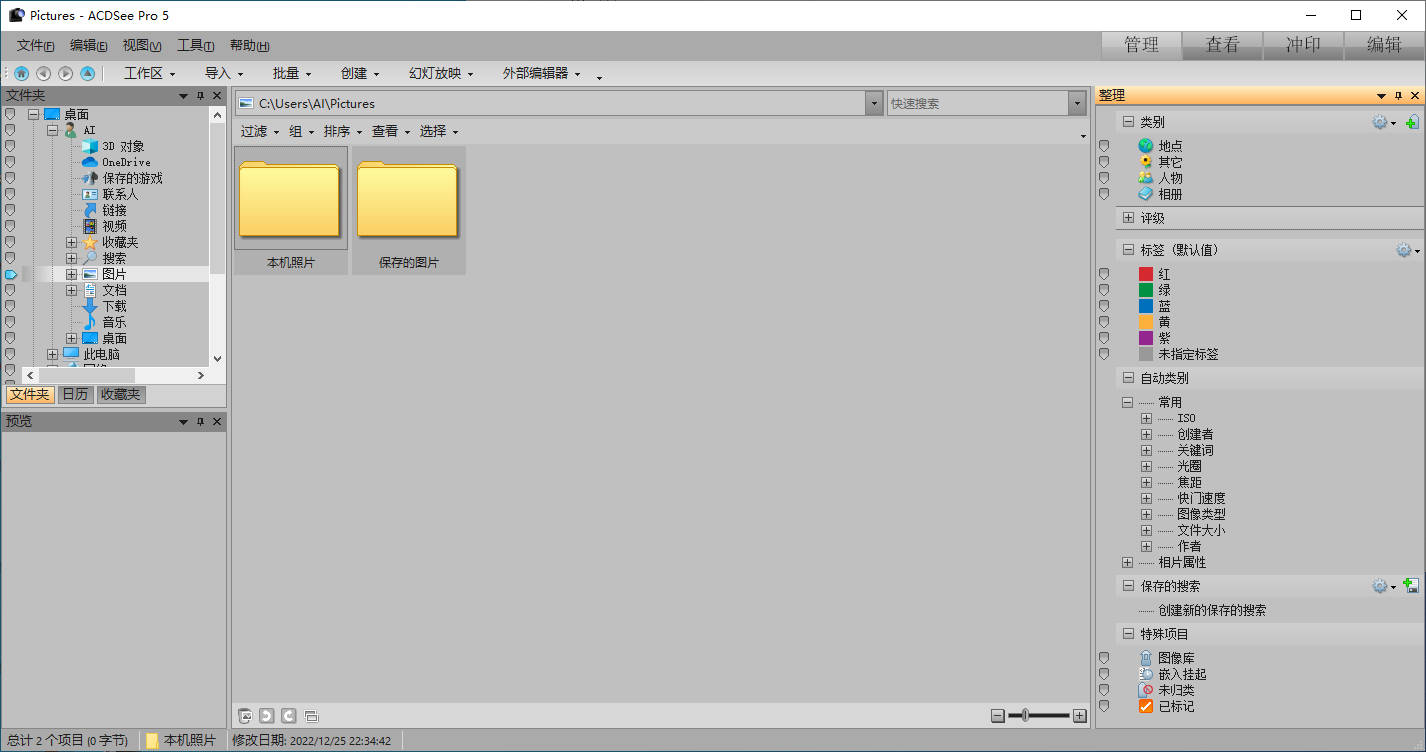Click the 幻灯放映 toolbar button
This screenshot has height=752, width=1426.
point(441,73)
